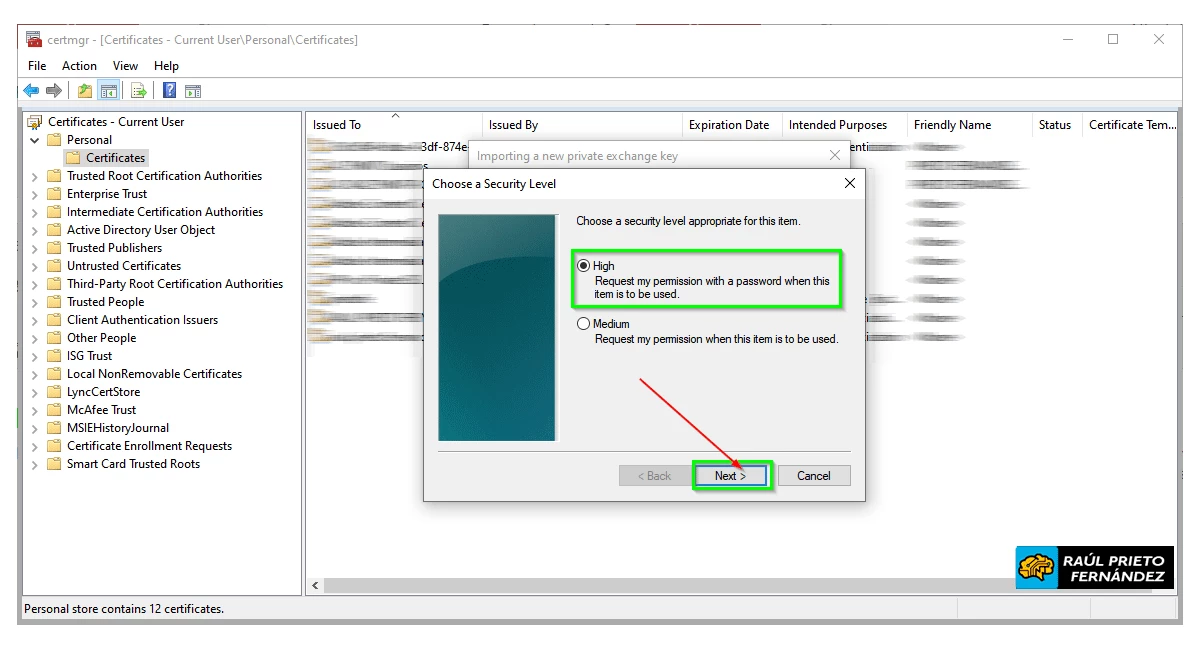Sort list by Expiration Date column
The width and height of the screenshot is (1200, 650).
click(729, 125)
